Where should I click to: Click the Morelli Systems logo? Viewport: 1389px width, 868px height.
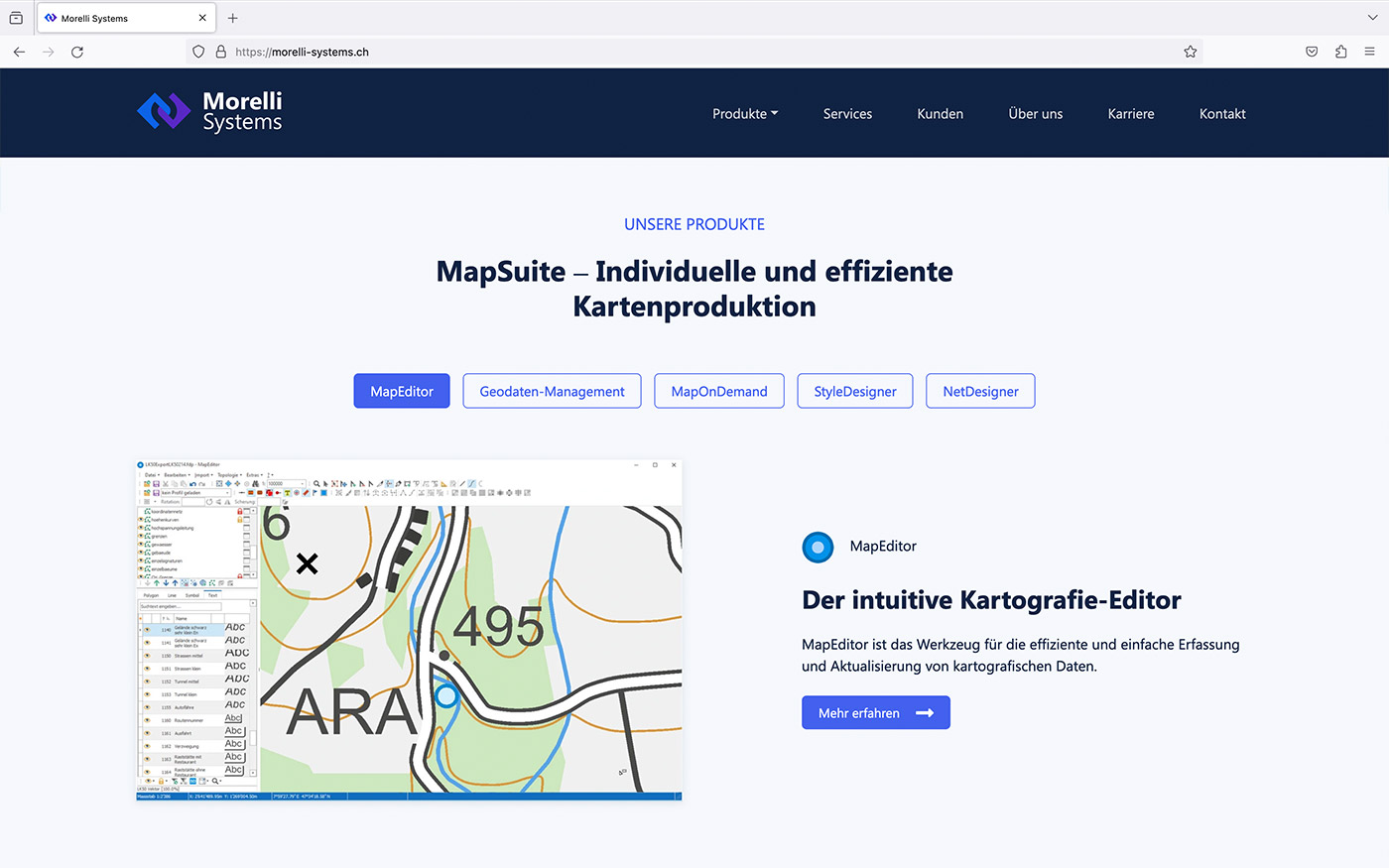(209, 112)
